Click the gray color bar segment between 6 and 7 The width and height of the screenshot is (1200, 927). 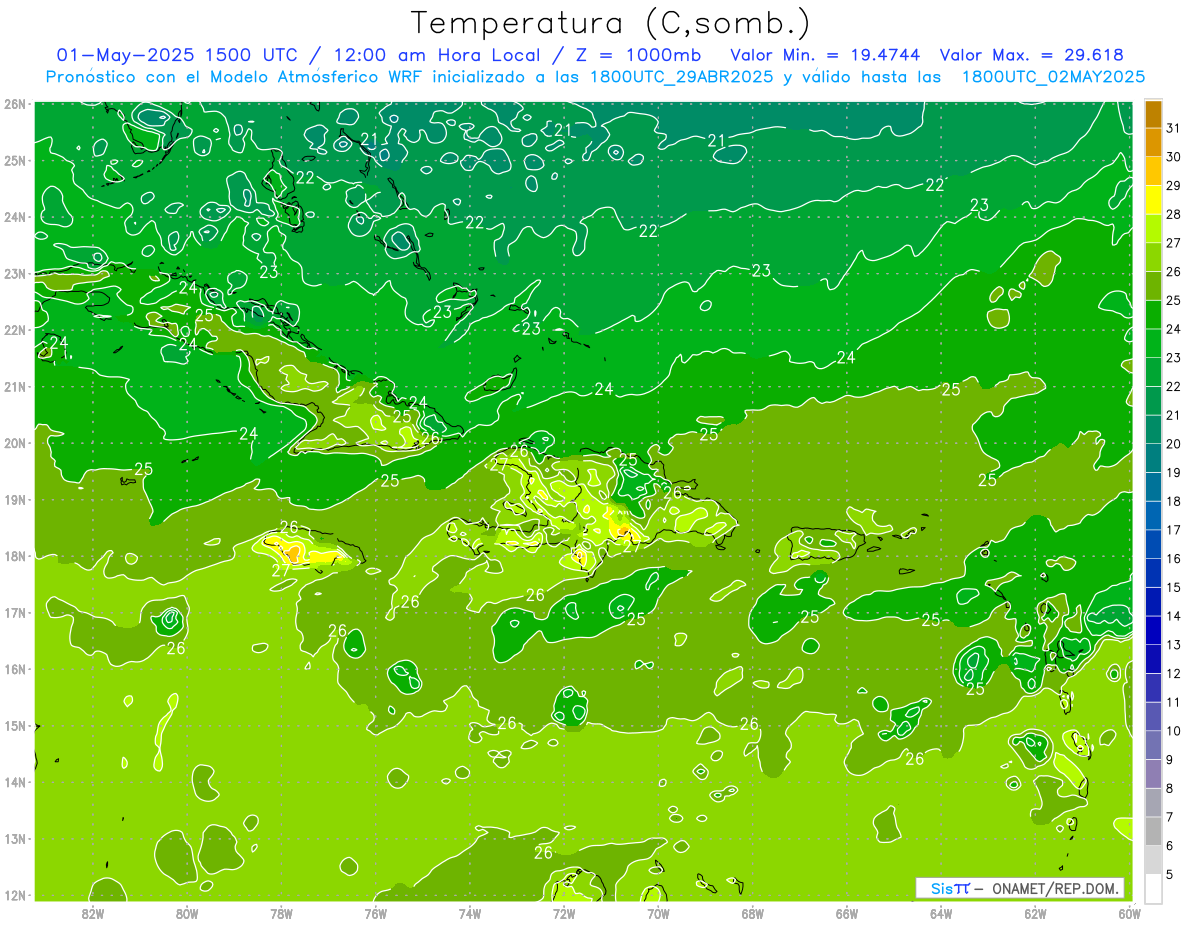pyautogui.click(x=1154, y=831)
